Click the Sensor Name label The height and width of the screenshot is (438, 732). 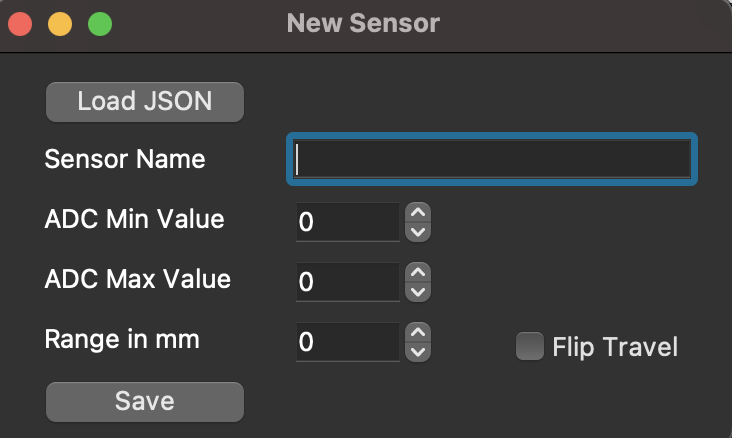tap(125, 158)
